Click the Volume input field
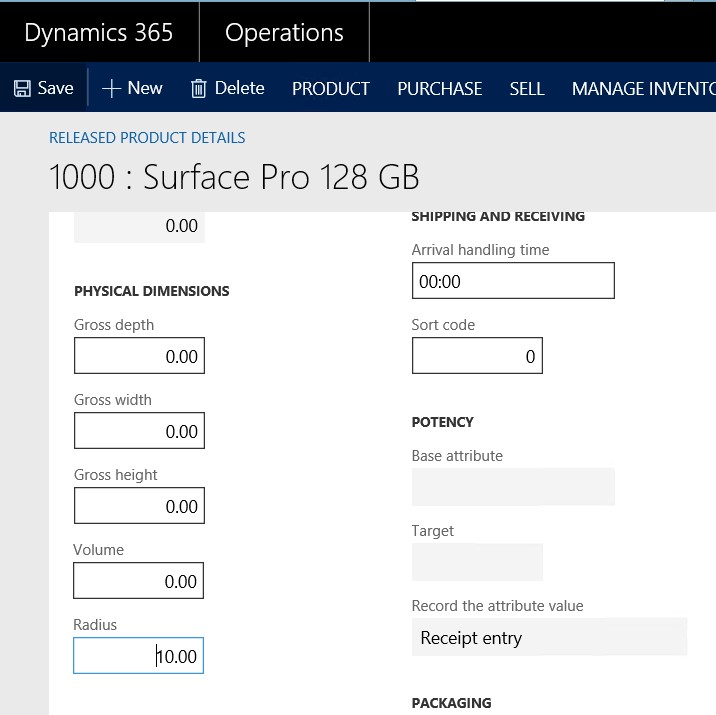Image resolution: width=716 pixels, height=715 pixels. pyautogui.click(x=139, y=582)
